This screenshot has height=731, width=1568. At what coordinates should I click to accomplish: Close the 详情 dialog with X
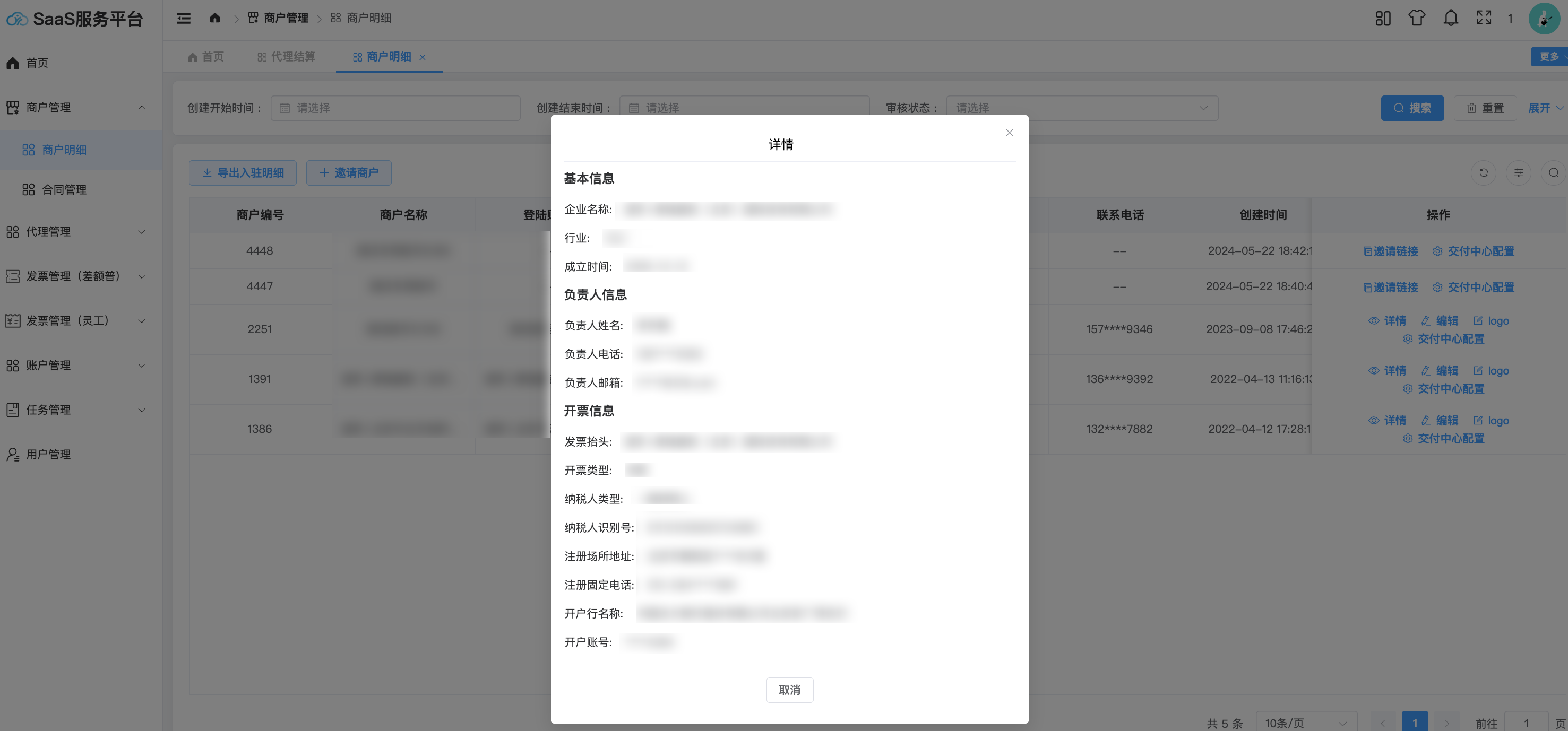(x=1009, y=133)
